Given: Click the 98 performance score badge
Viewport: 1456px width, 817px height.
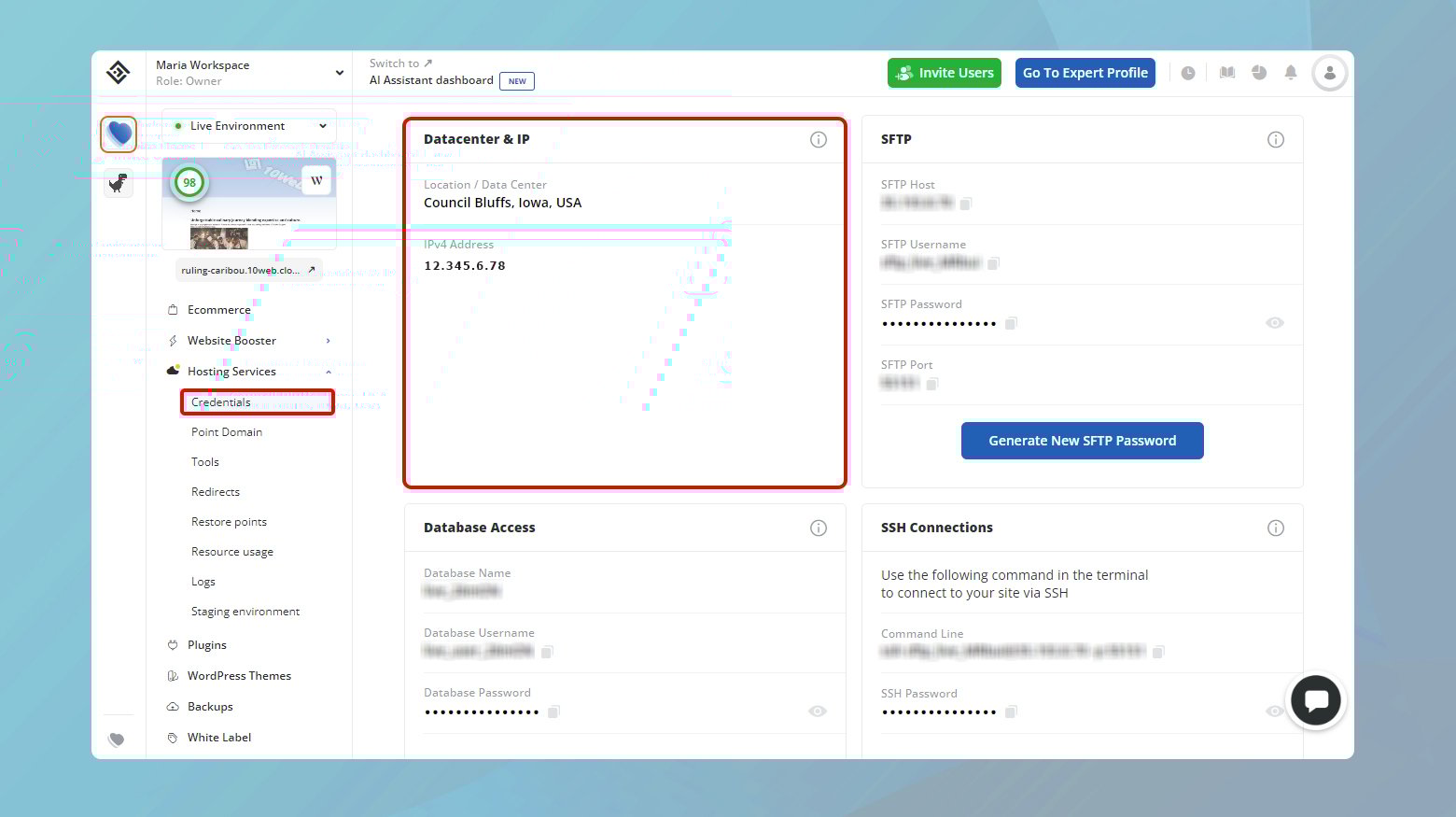Looking at the screenshot, I should click(189, 182).
